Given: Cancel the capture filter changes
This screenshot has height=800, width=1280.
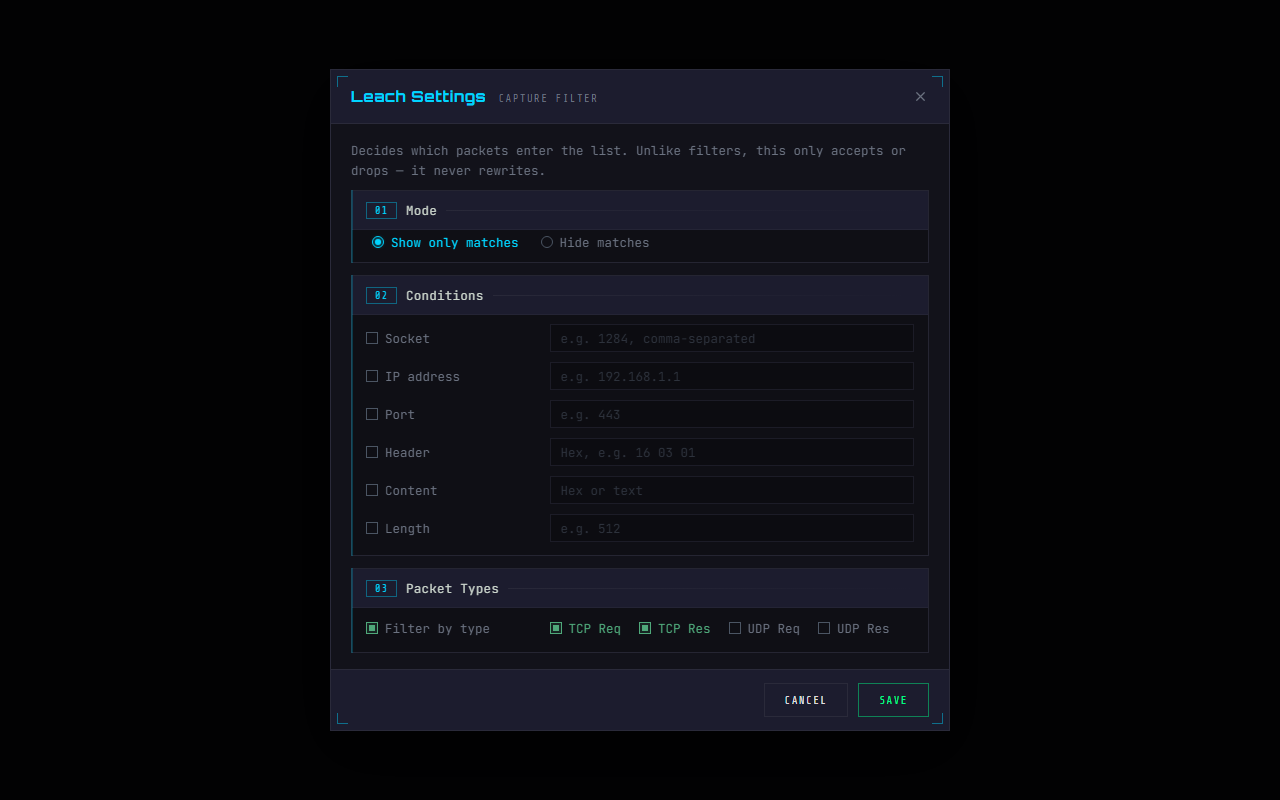Looking at the screenshot, I should [x=806, y=700].
